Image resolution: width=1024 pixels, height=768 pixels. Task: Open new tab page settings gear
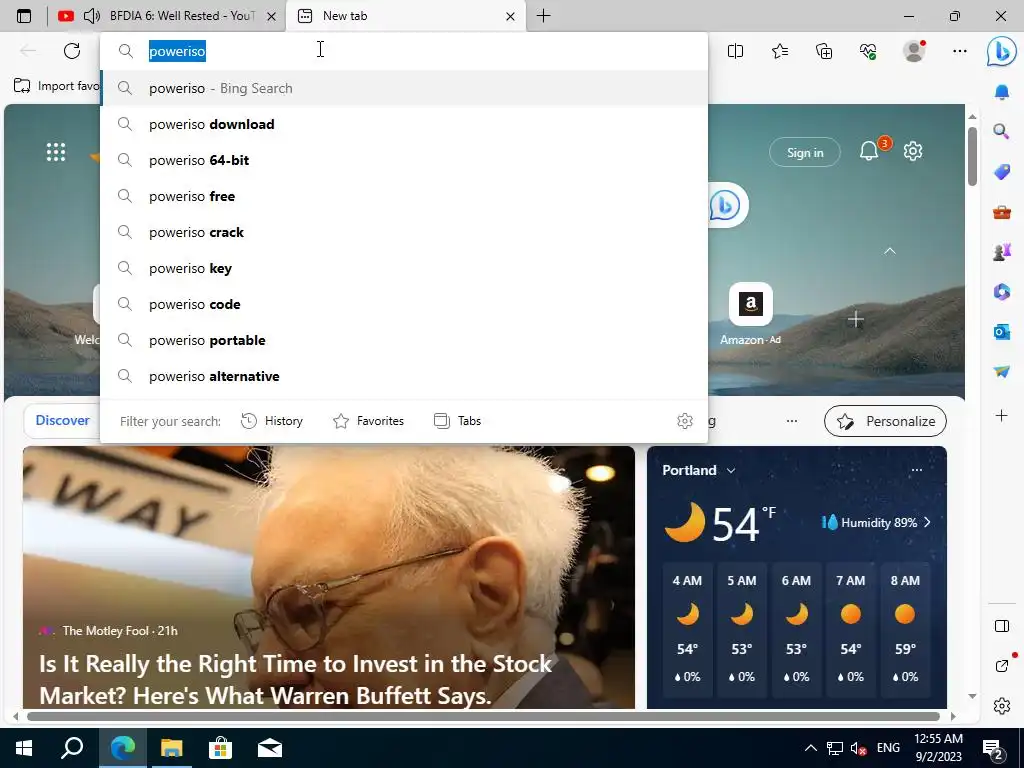click(x=913, y=152)
